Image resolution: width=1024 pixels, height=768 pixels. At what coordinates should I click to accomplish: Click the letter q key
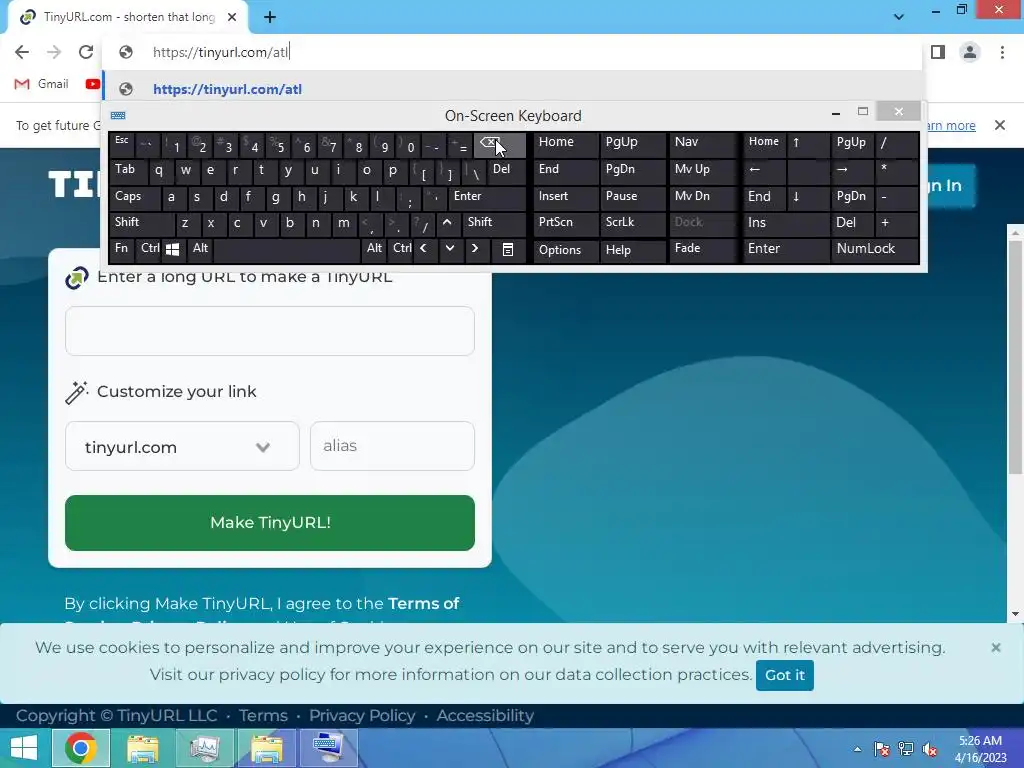159,171
